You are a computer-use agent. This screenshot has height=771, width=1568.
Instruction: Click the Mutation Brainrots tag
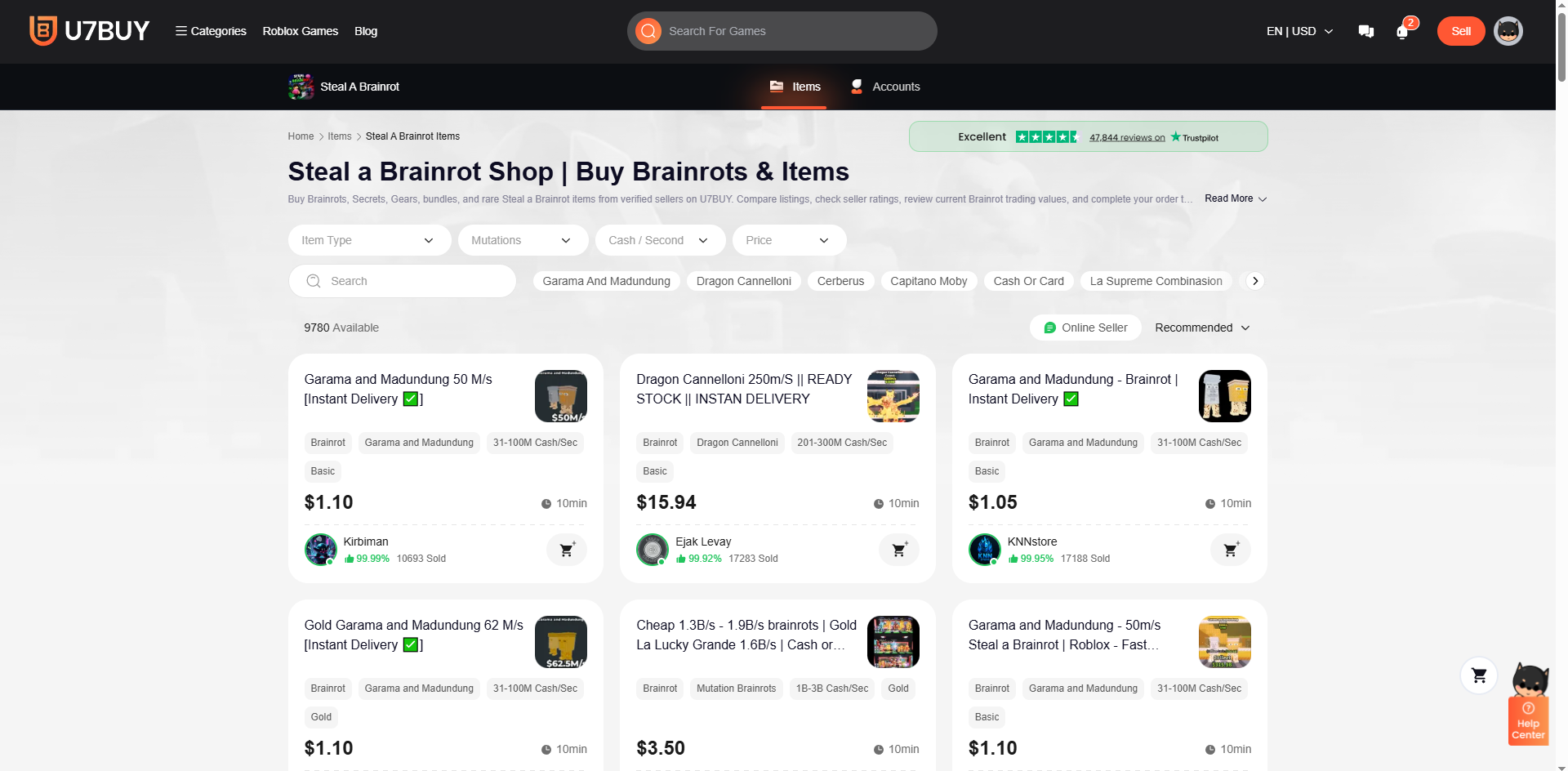737,689
